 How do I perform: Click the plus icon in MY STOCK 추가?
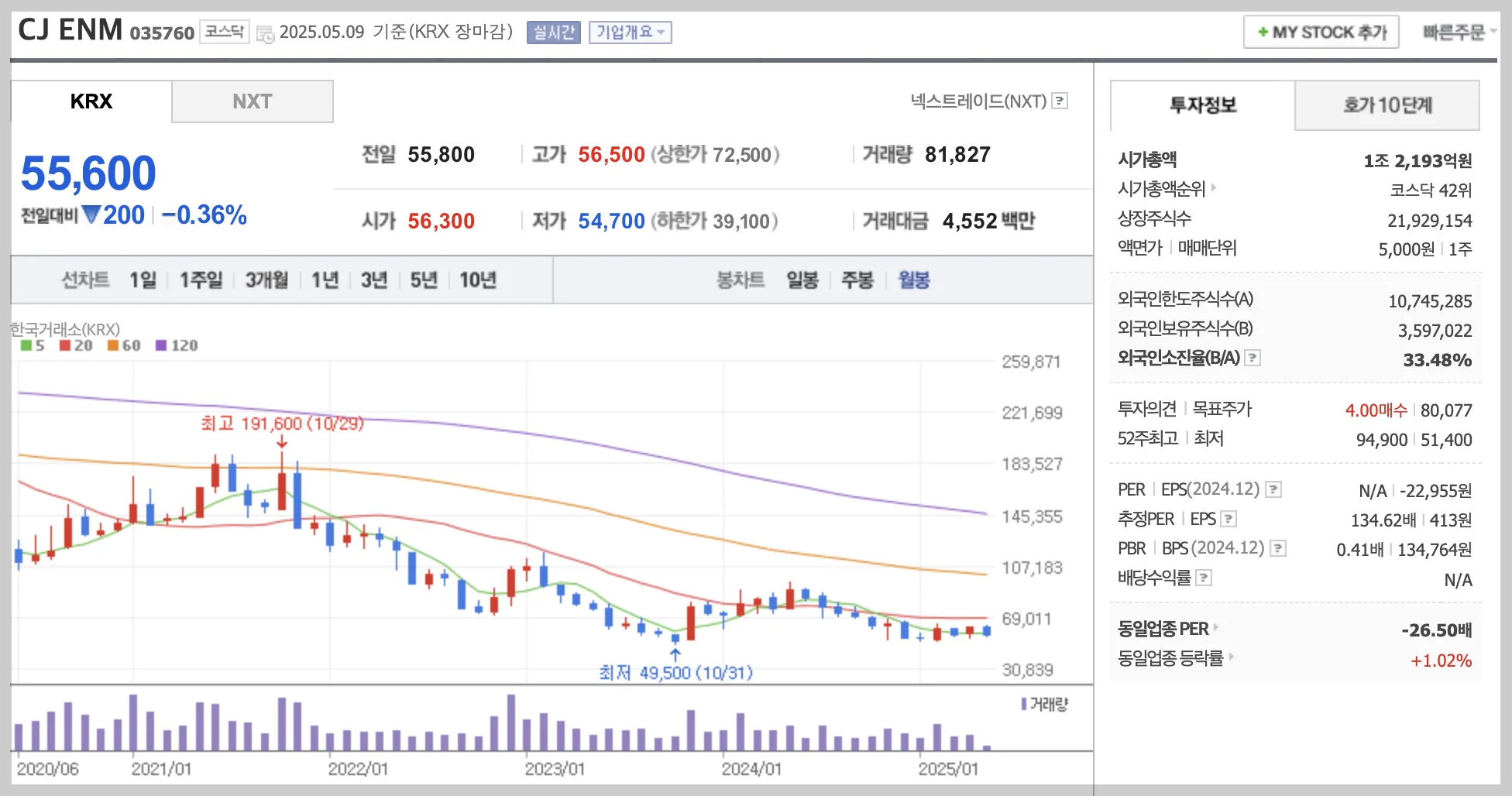tap(1263, 32)
